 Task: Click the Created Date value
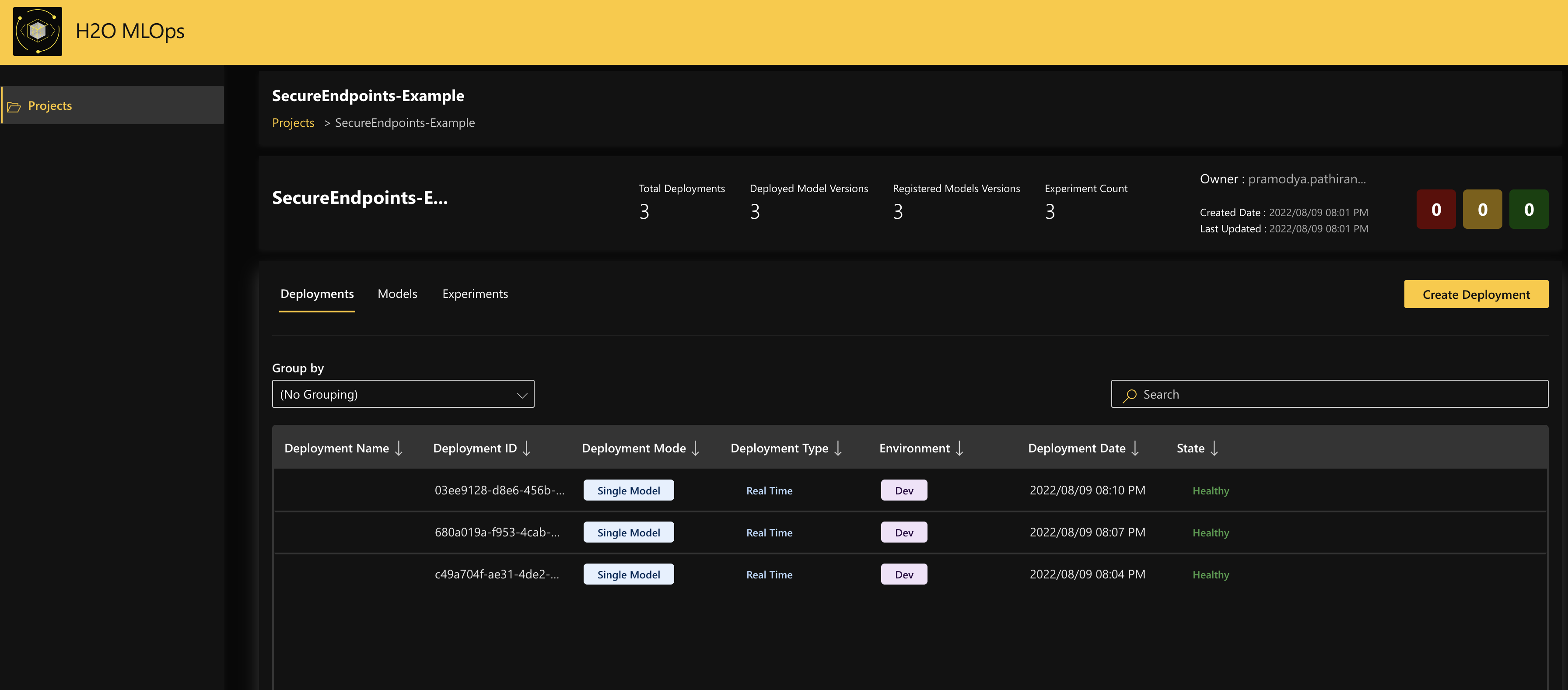coord(1319,213)
